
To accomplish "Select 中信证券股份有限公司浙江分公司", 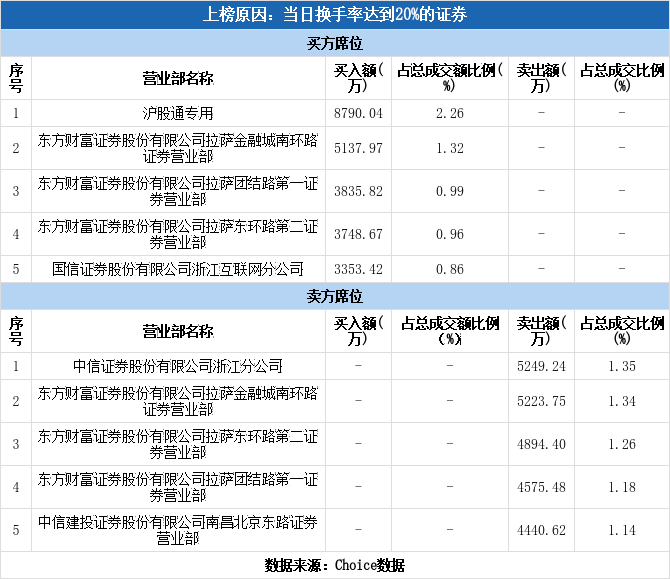I will click(x=178, y=366).
